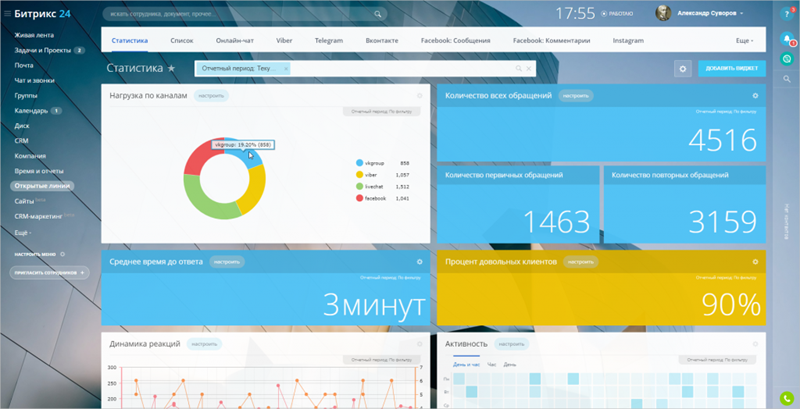Switch to Список tab
Viewport: 800px width, 409px height.
[182, 40]
